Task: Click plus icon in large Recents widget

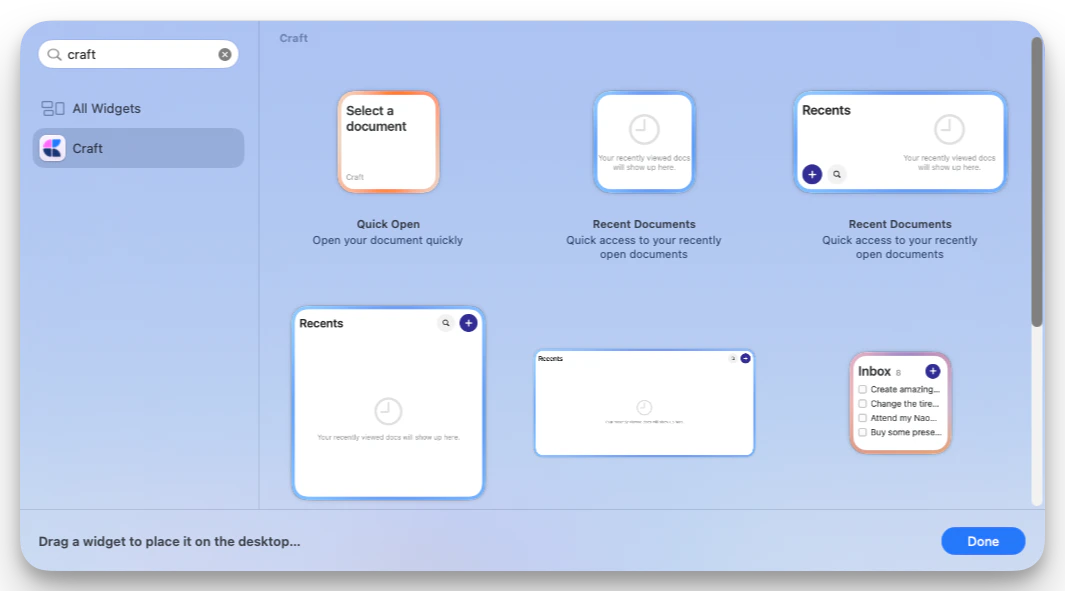Action: pos(469,323)
